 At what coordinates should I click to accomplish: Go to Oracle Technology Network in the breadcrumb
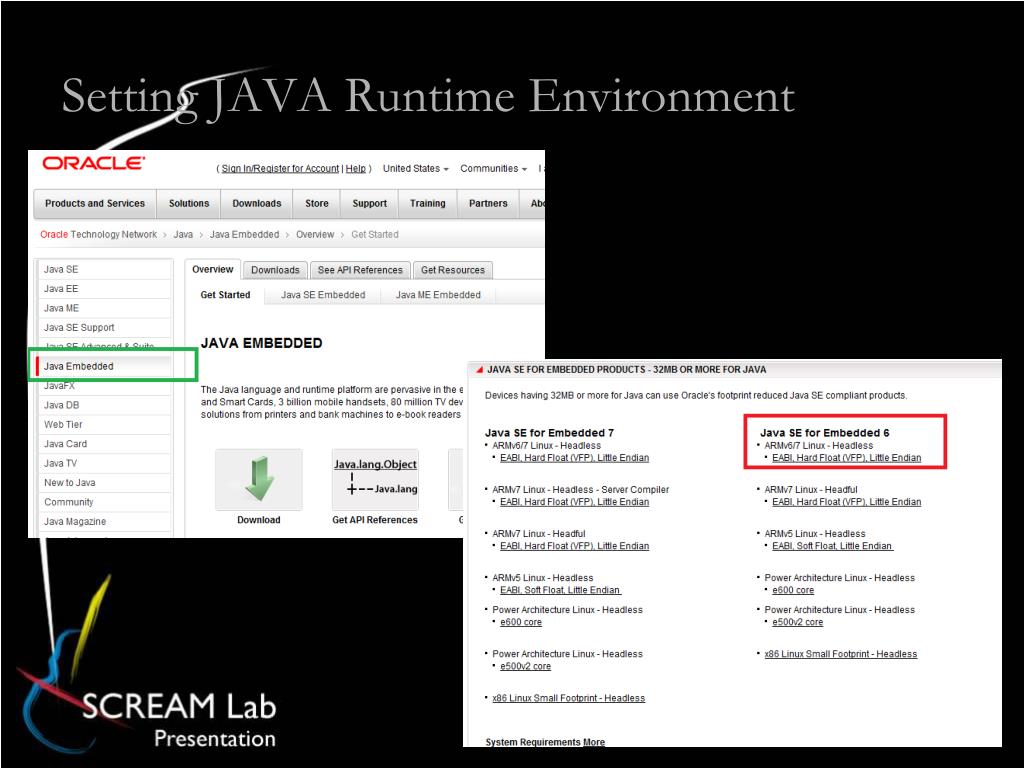click(x=99, y=234)
